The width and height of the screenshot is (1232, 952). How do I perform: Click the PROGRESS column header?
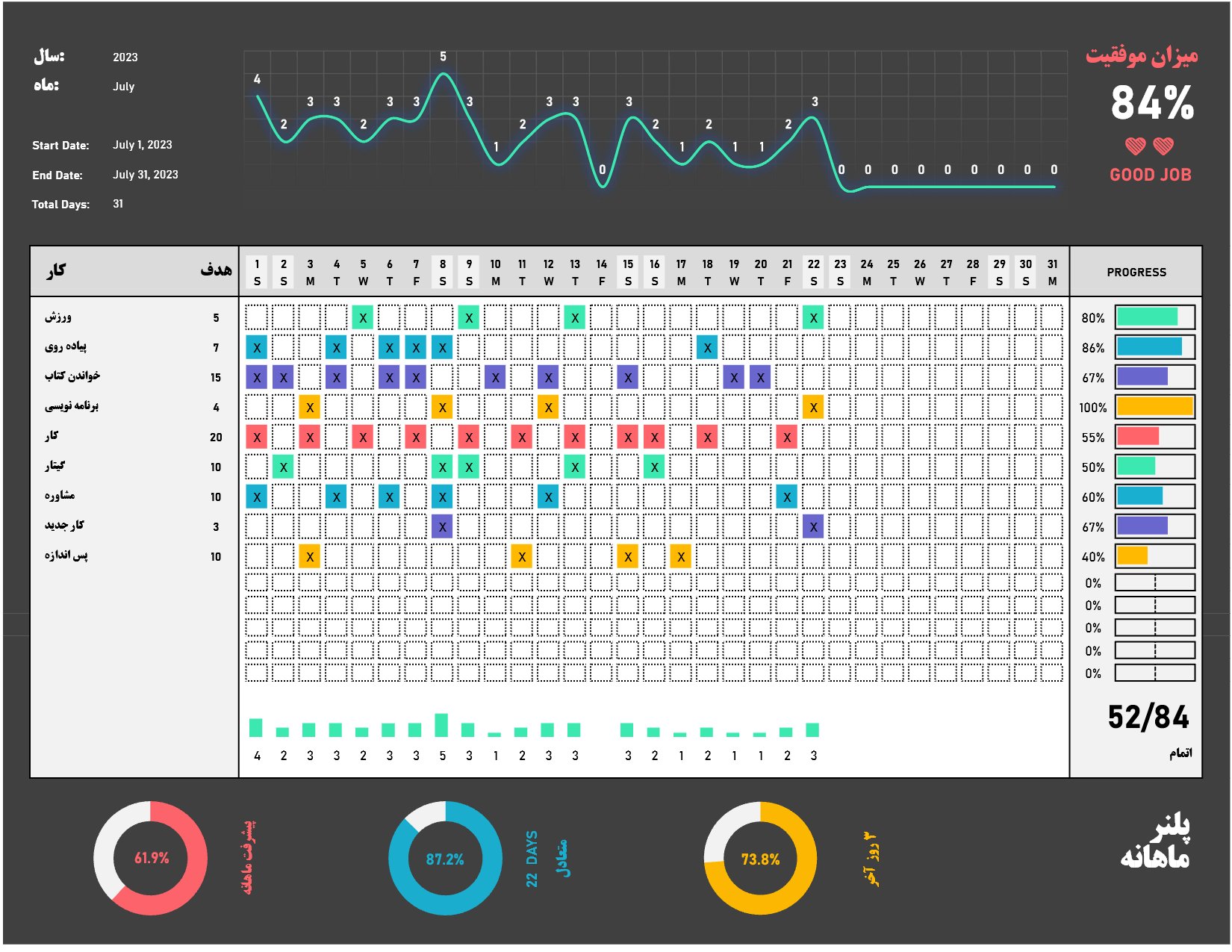(x=1136, y=272)
